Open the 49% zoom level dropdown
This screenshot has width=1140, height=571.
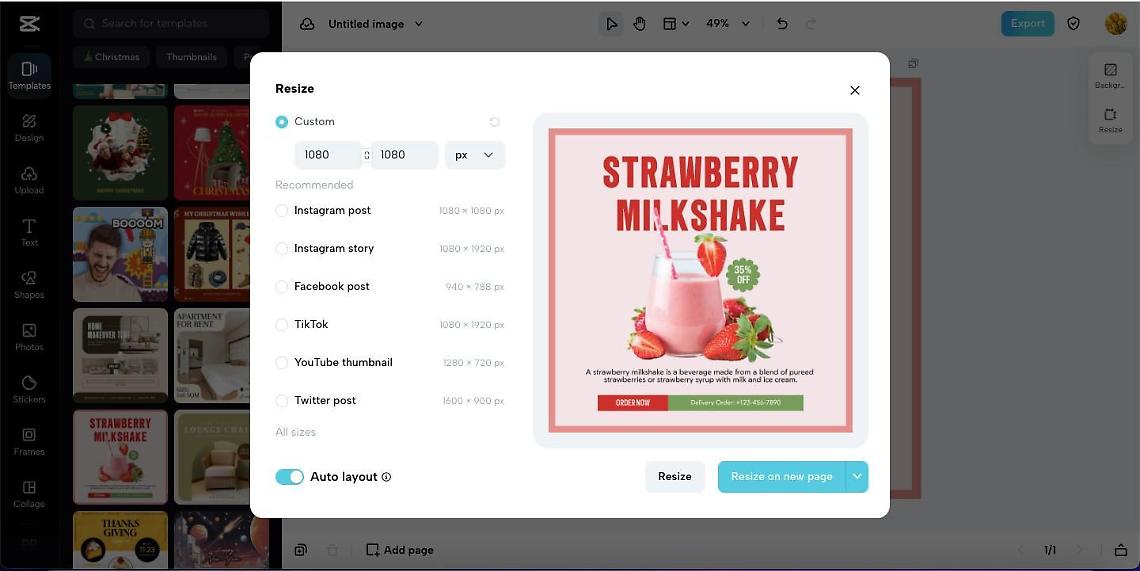(x=728, y=24)
